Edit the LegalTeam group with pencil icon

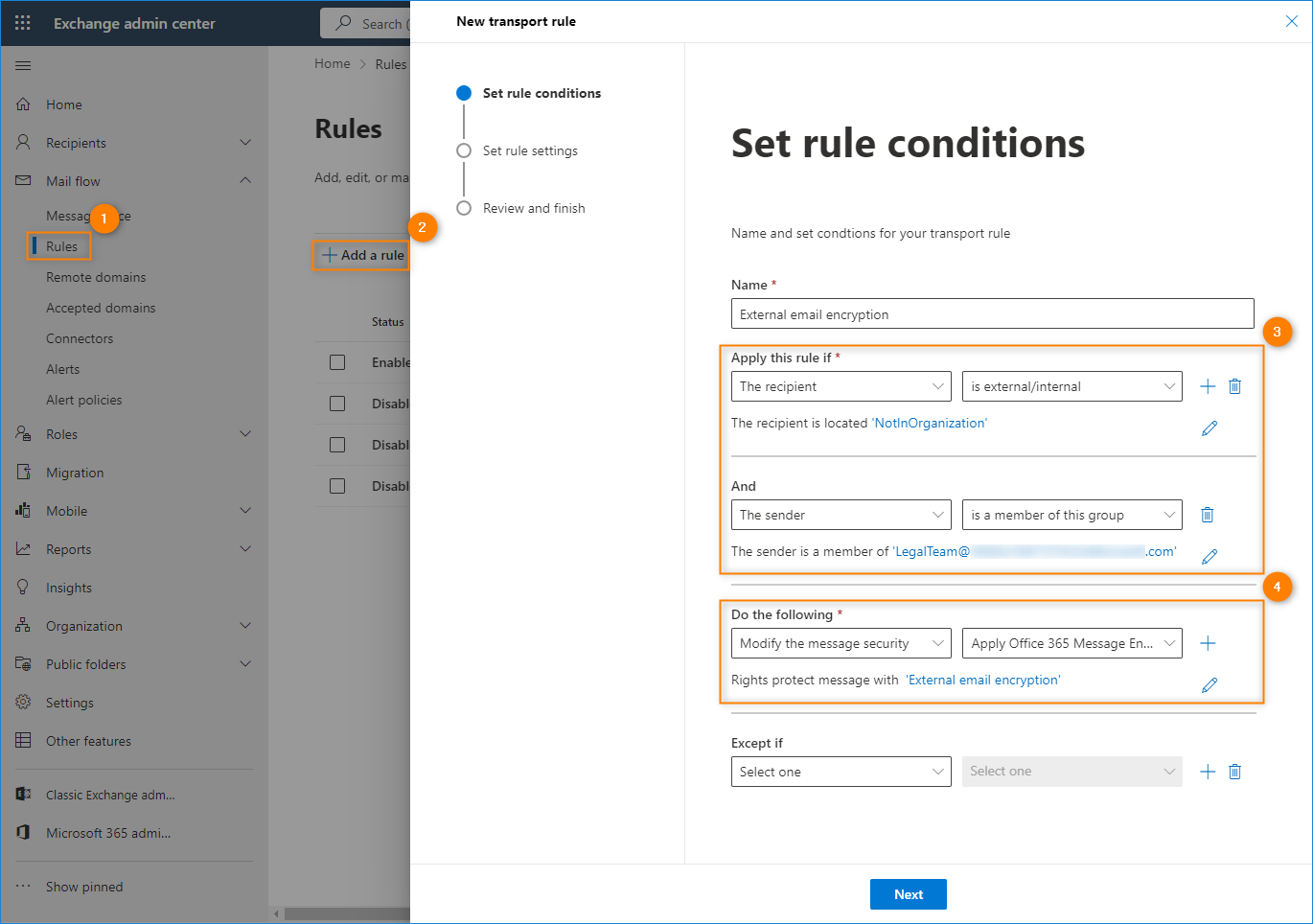pos(1209,557)
